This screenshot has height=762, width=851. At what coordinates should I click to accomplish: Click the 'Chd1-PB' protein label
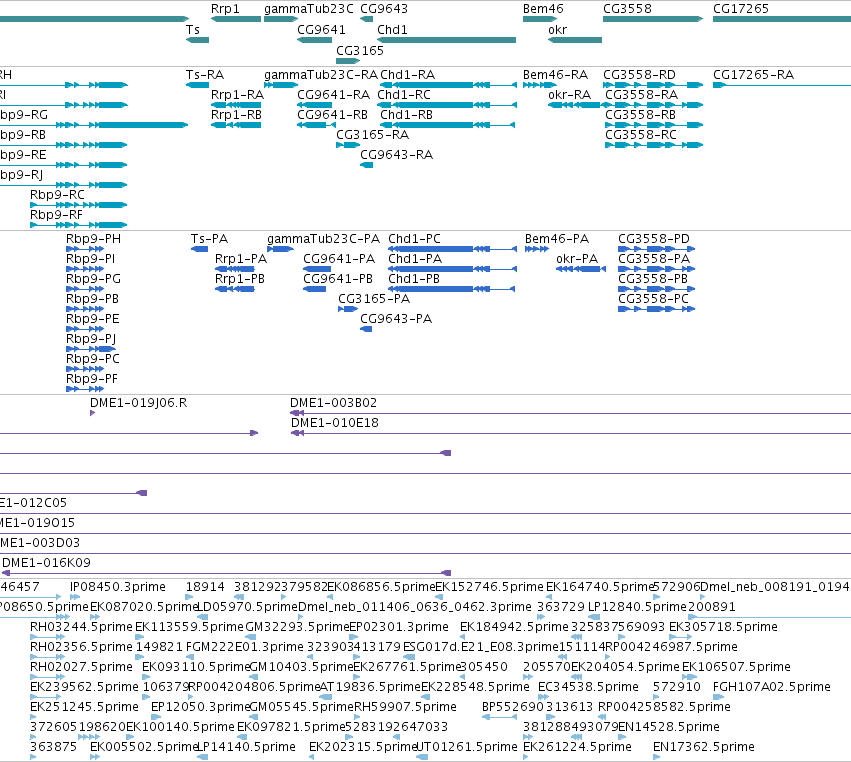414,280
